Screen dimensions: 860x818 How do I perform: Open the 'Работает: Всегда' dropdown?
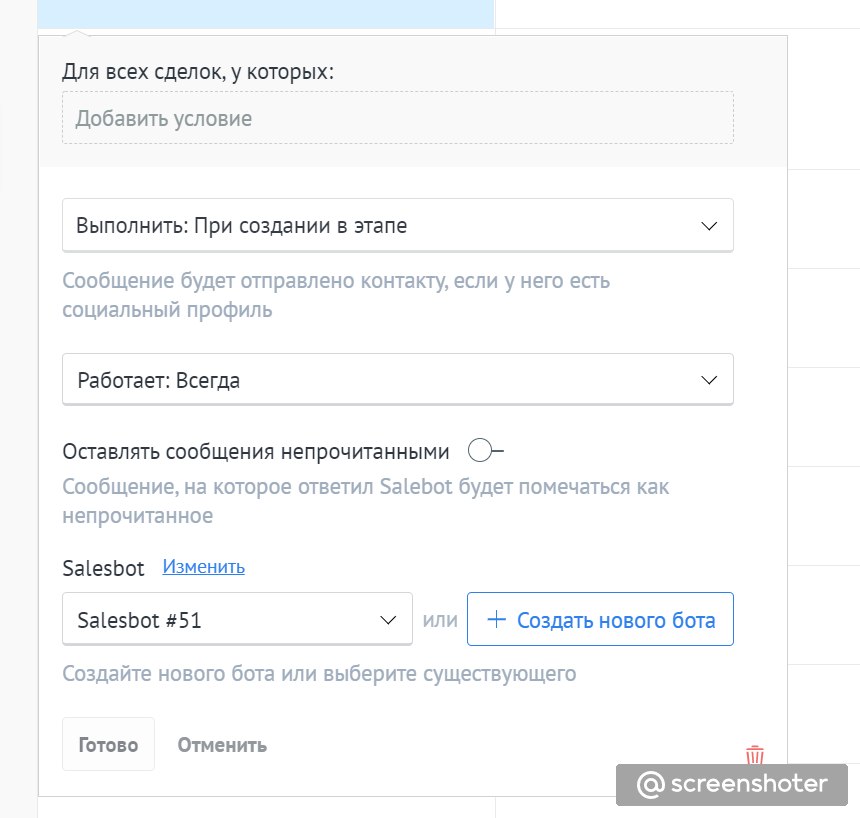[x=398, y=380]
